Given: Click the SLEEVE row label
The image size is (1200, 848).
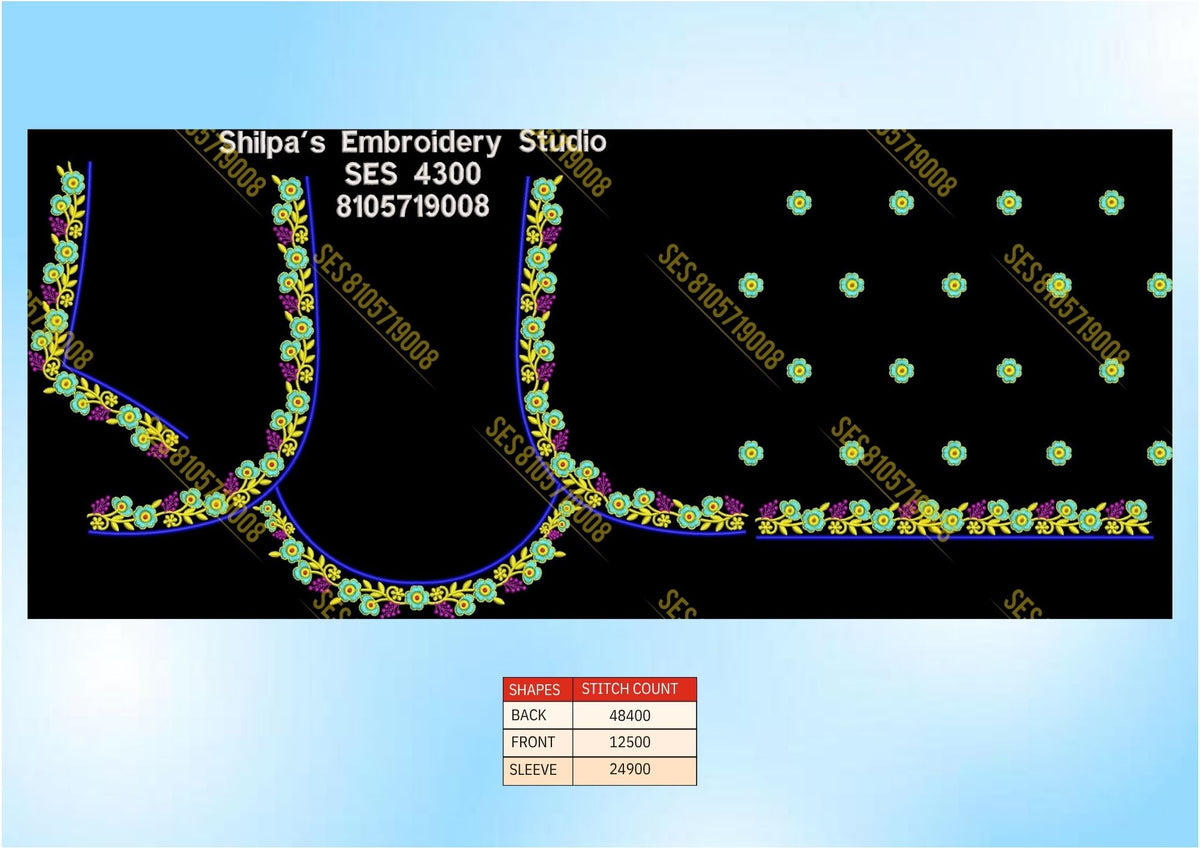Looking at the screenshot, I should point(533,771).
